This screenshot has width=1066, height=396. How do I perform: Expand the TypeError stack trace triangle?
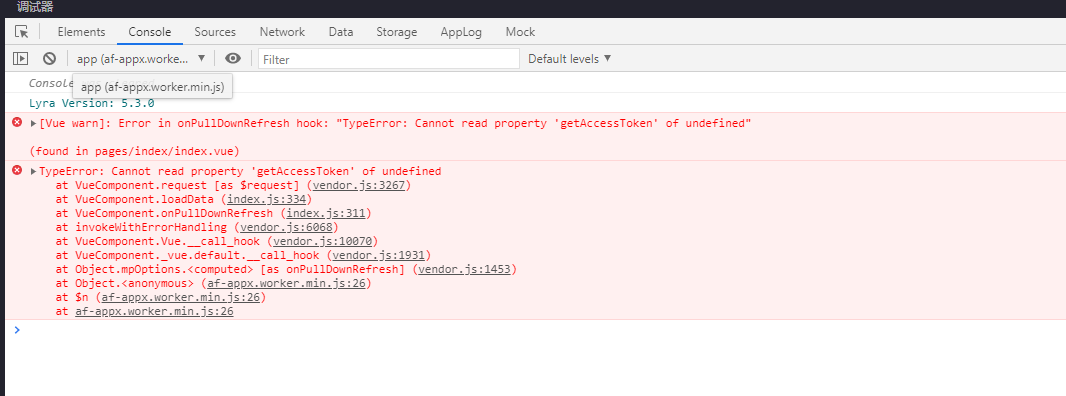[34, 171]
